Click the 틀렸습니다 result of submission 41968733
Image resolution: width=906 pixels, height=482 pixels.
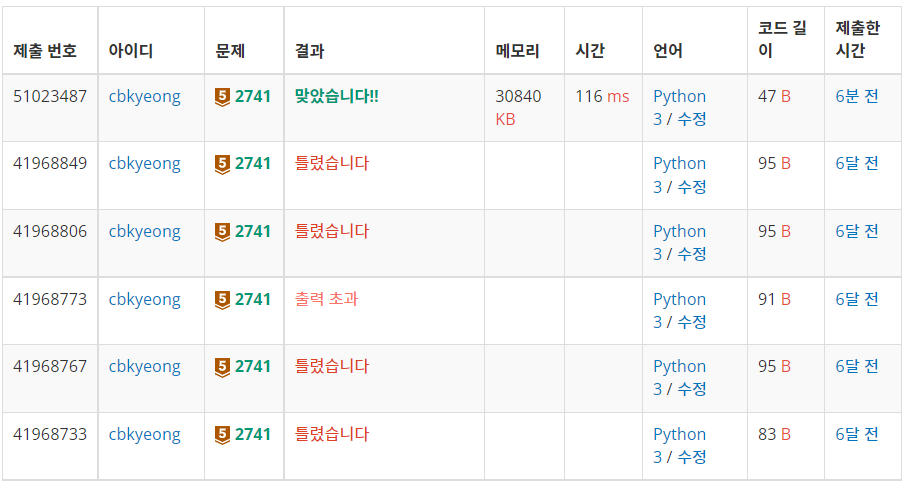(x=332, y=435)
